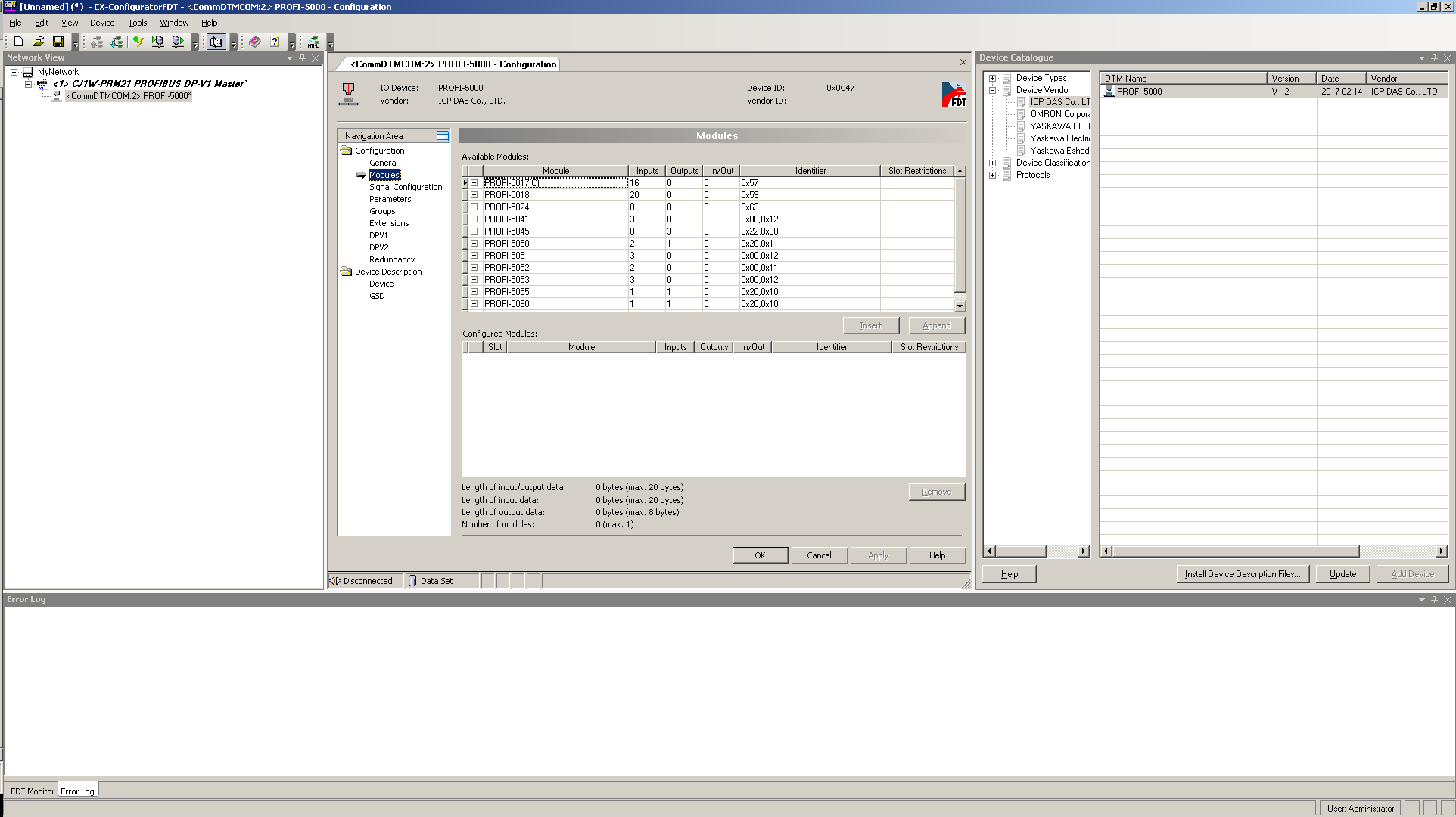Click the catalogue list horizontal scrollbar

click(x=1273, y=551)
